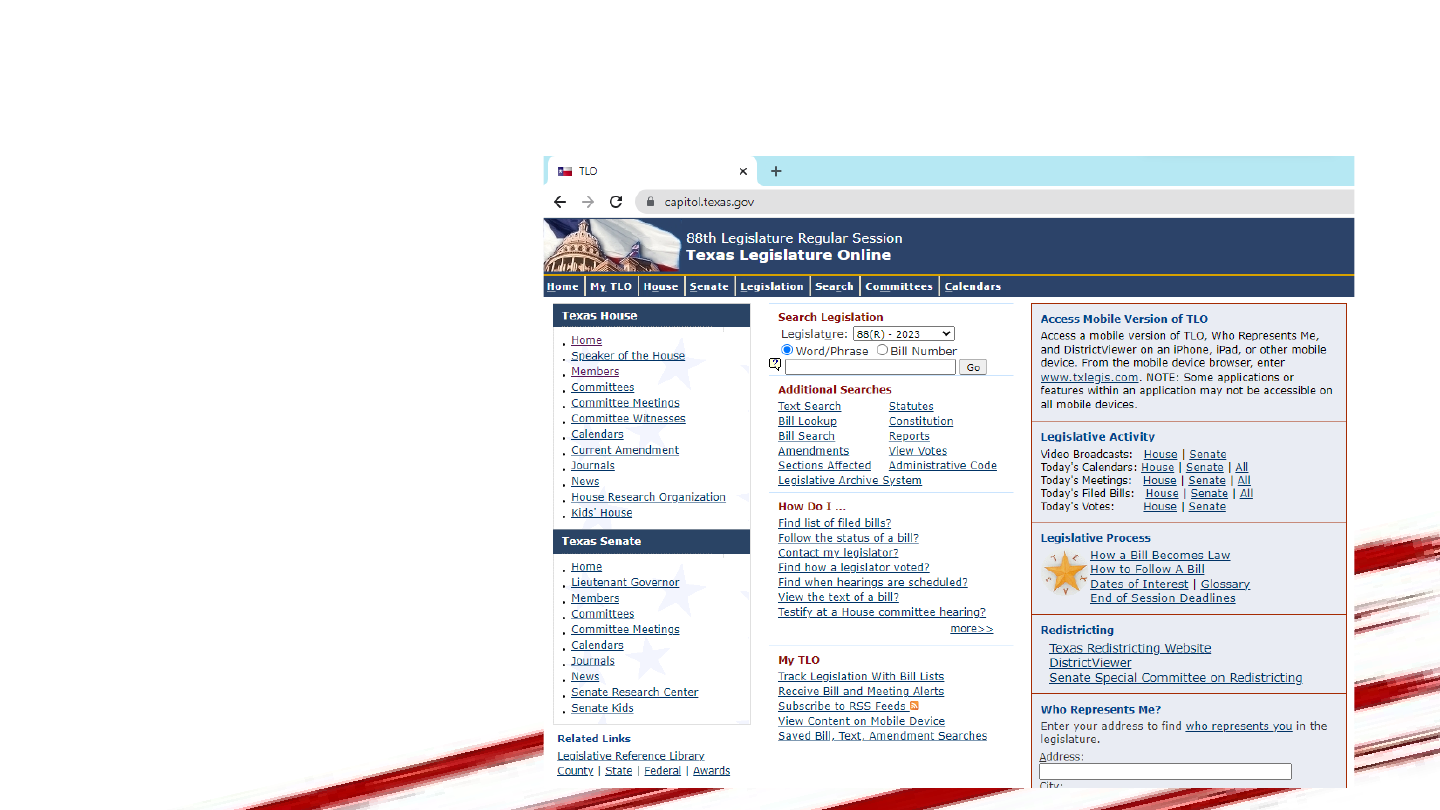Image resolution: width=1440 pixels, height=810 pixels.
Task: Open the Committees navigation menu item
Action: coord(898,287)
